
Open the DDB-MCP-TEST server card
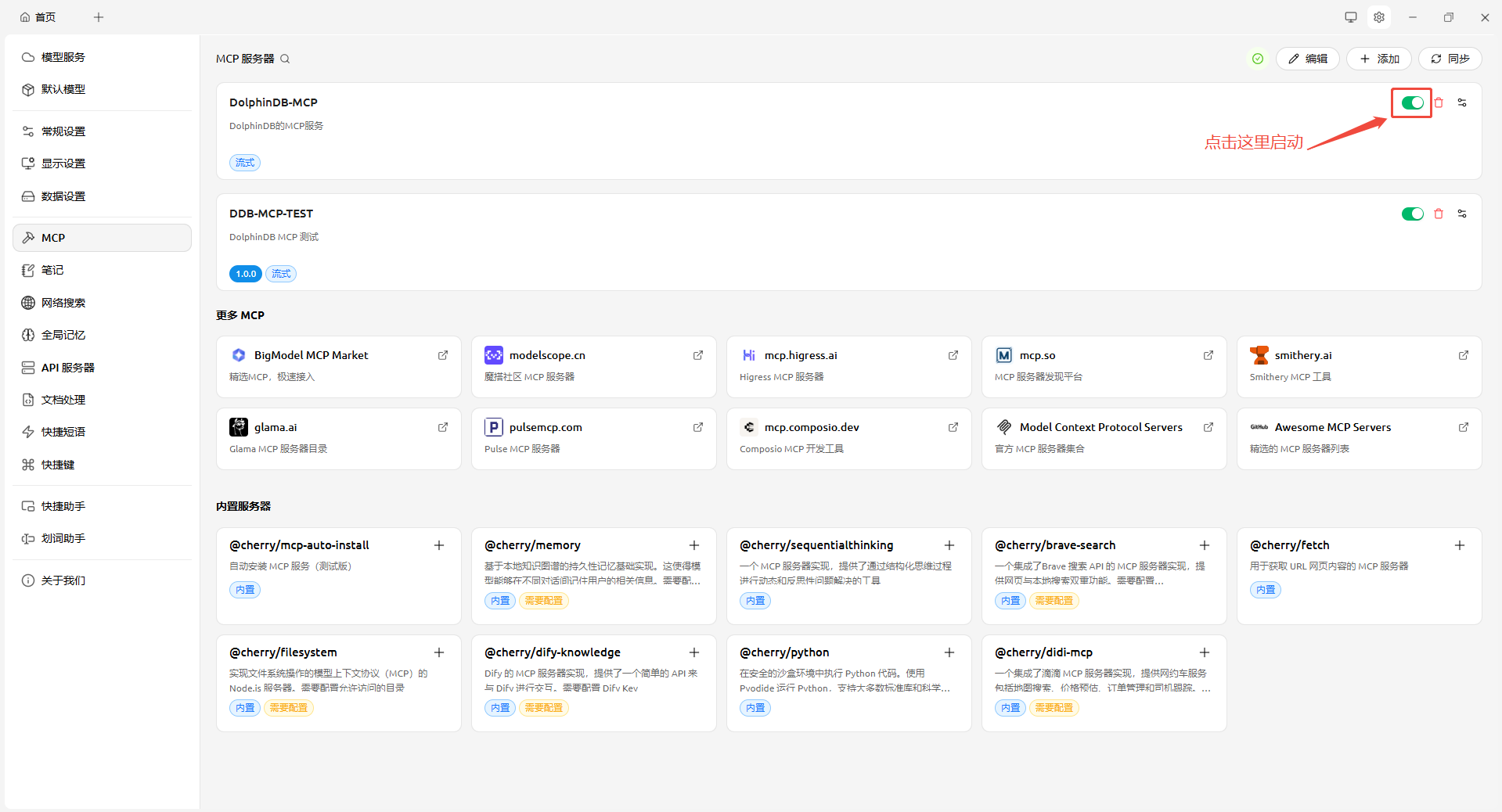(783, 241)
